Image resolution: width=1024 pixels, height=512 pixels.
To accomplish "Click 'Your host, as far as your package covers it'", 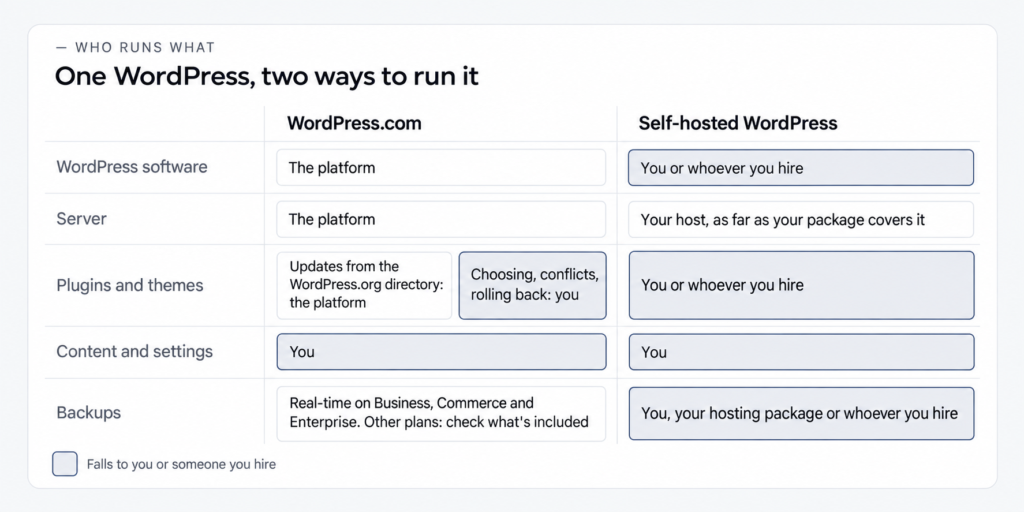I will click(801, 219).
